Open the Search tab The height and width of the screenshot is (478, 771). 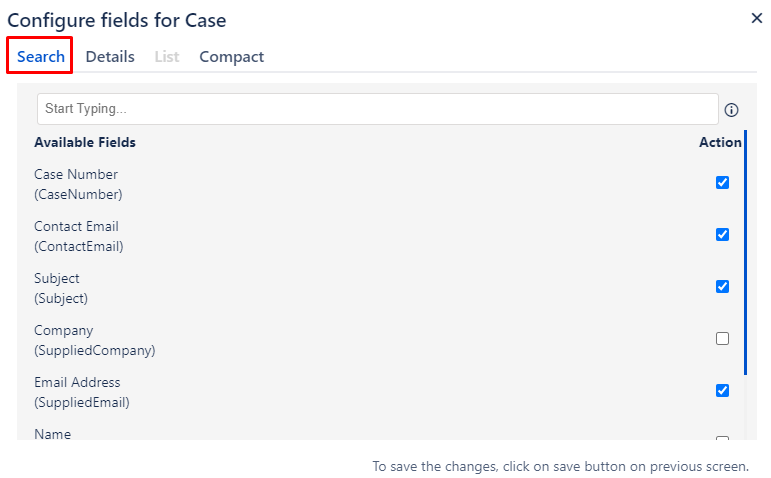41,57
